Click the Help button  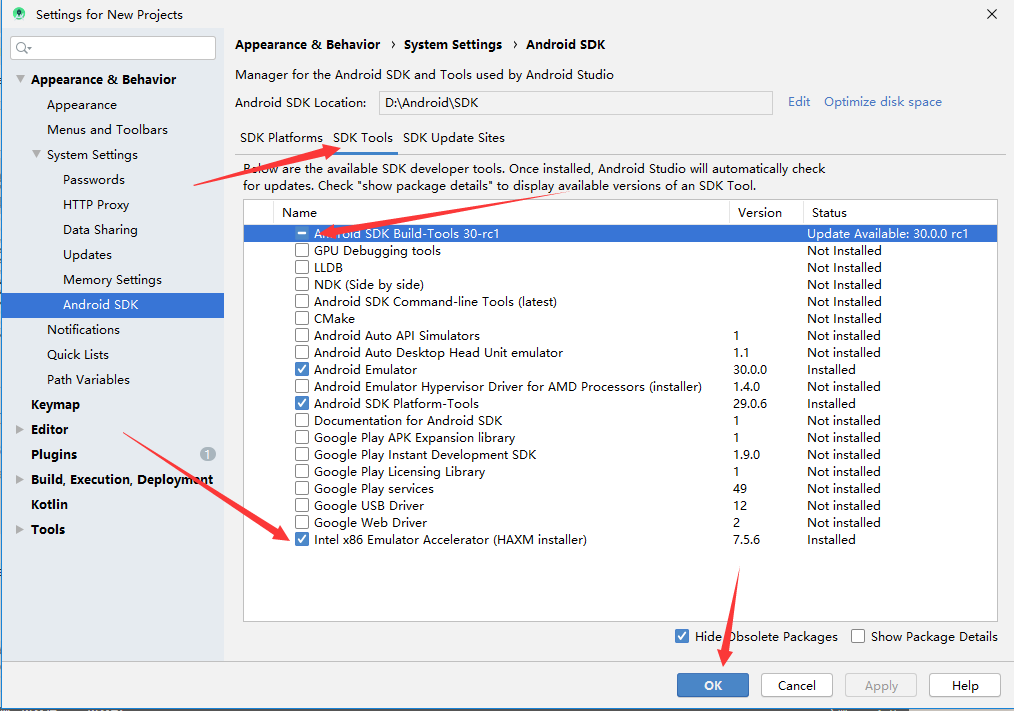coord(965,685)
